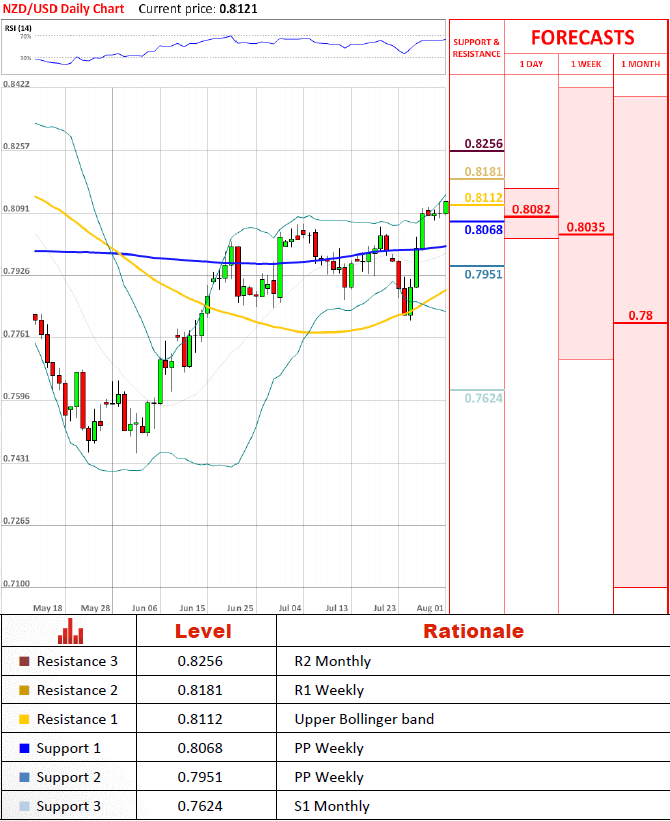Select the Level column header in table
670x821 pixels.
pos(203,631)
